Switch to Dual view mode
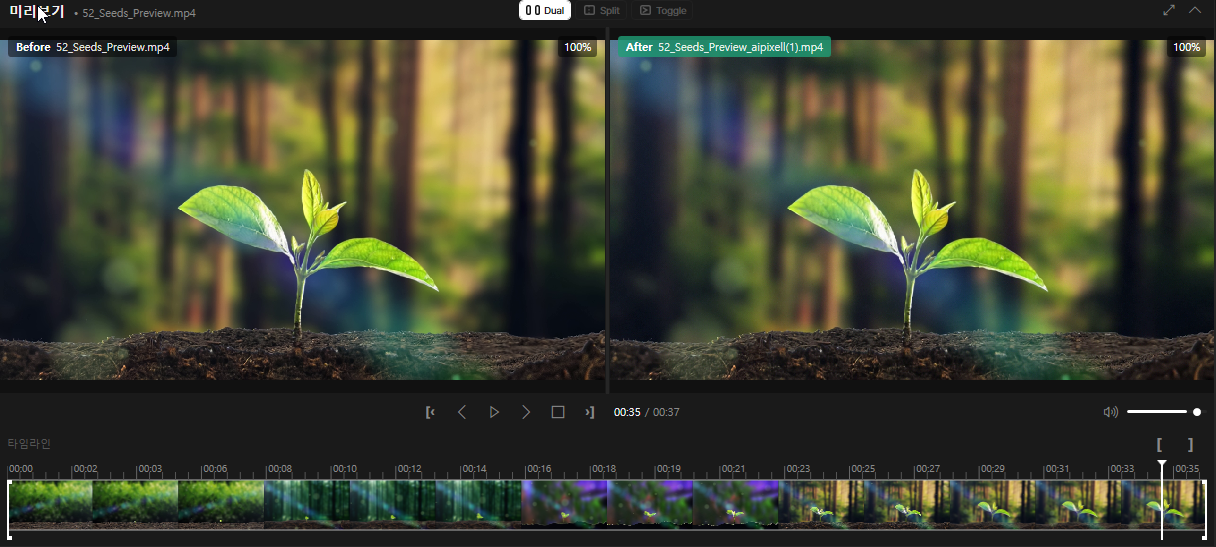This screenshot has height=547, width=1216. click(x=545, y=11)
